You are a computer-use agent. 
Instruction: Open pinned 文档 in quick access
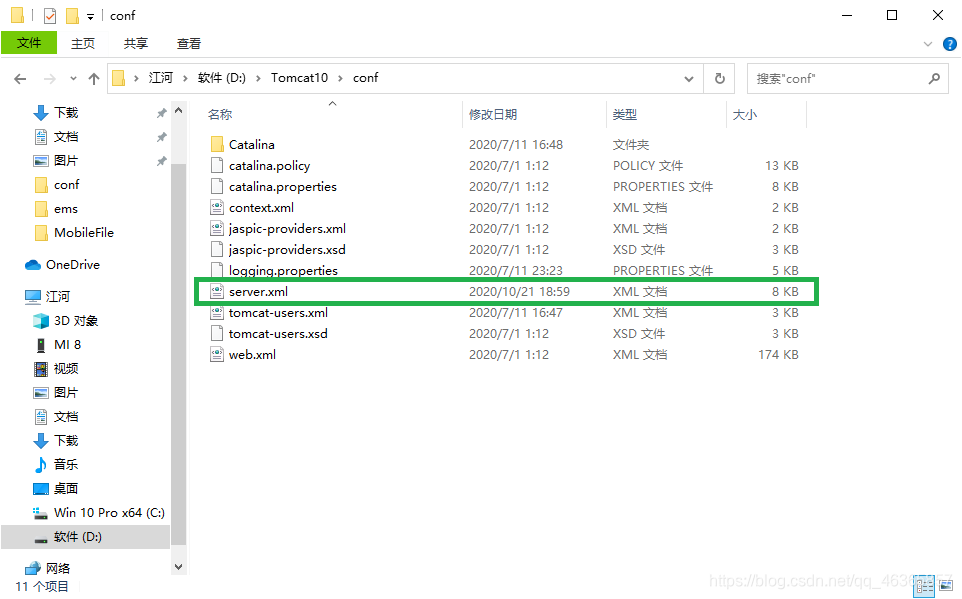pos(66,137)
